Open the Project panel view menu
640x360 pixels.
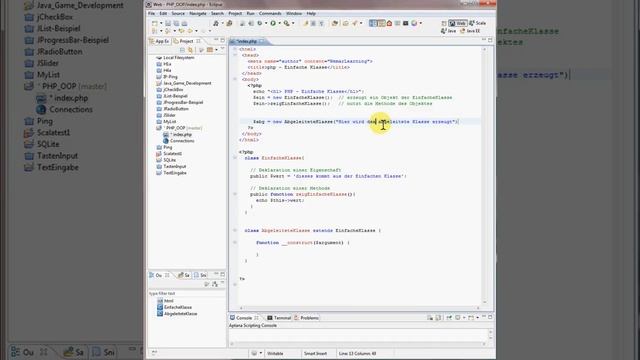222,49
